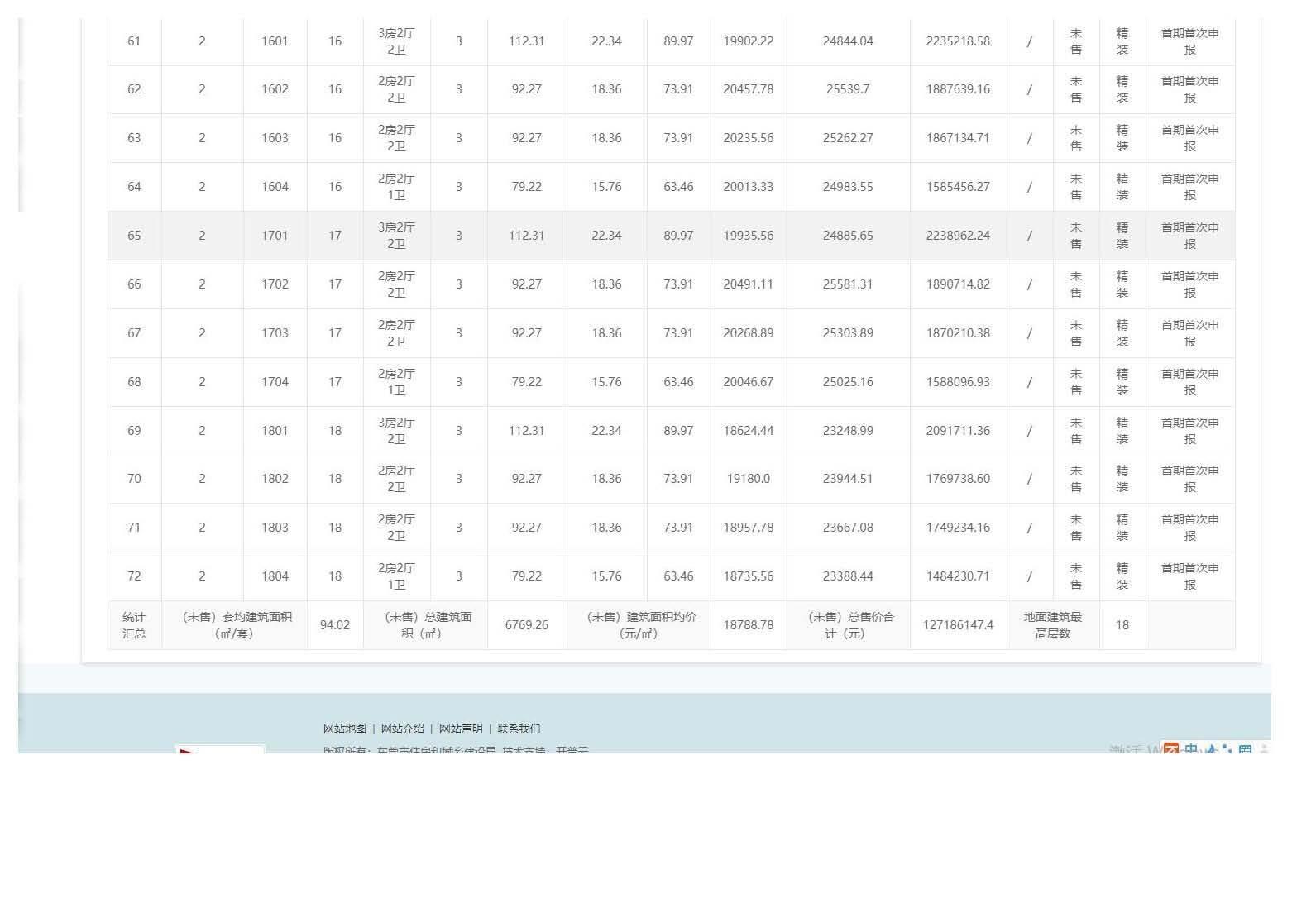
Task: Click room number 1601 cell
Action: pyautogui.click(x=275, y=41)
